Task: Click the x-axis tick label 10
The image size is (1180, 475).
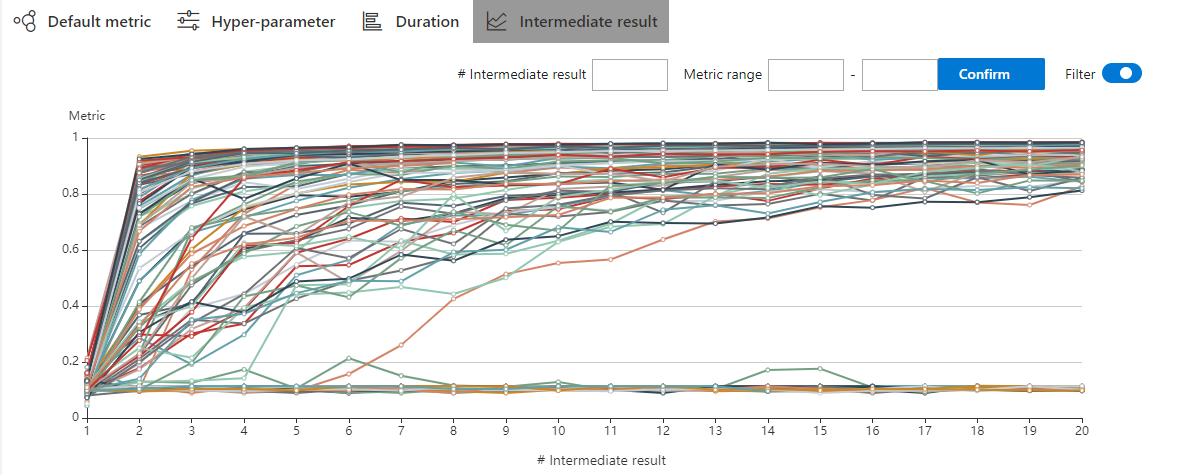Action: coord(558,431)
